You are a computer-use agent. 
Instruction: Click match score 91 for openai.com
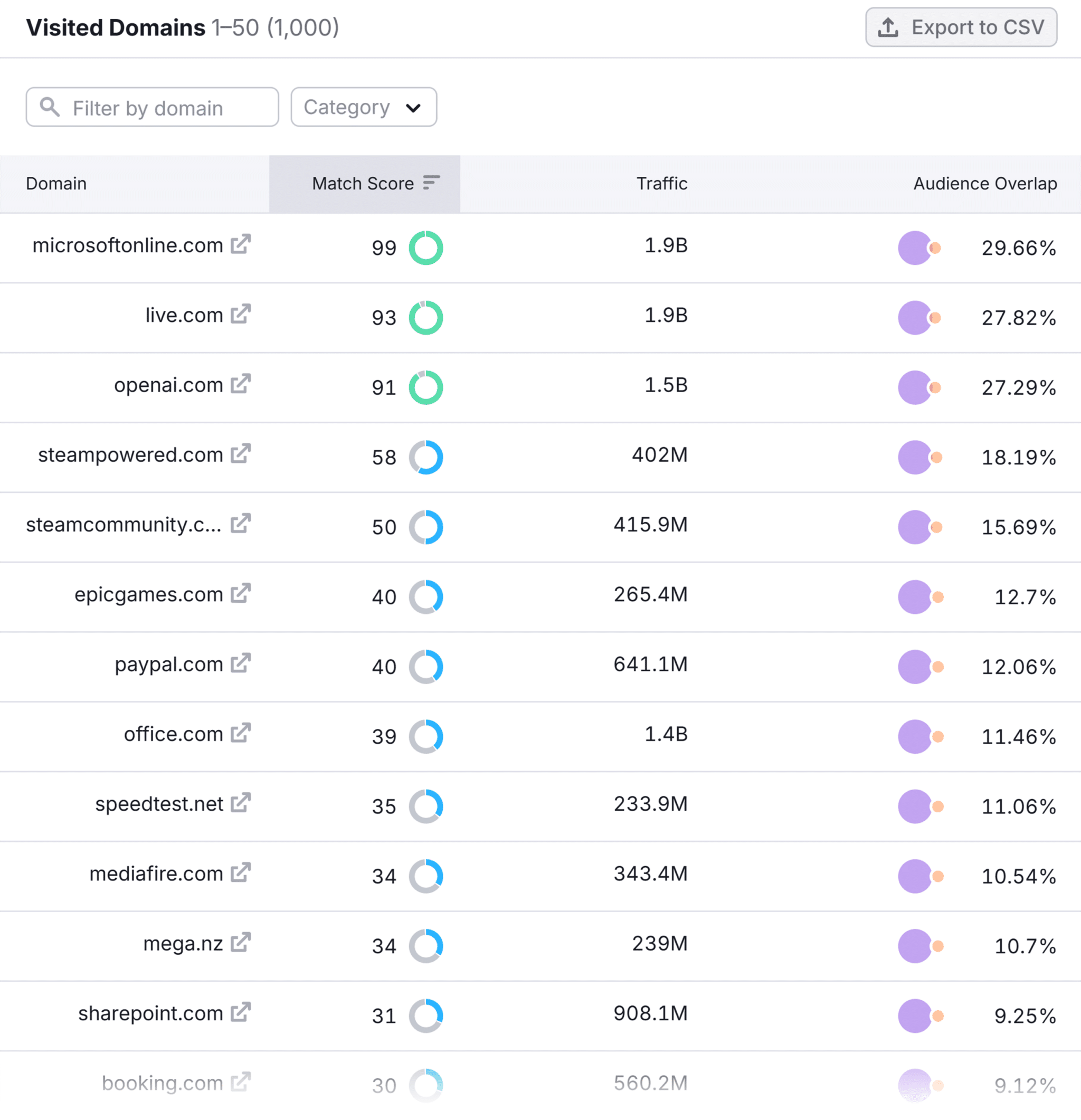[x=384, y=388]
